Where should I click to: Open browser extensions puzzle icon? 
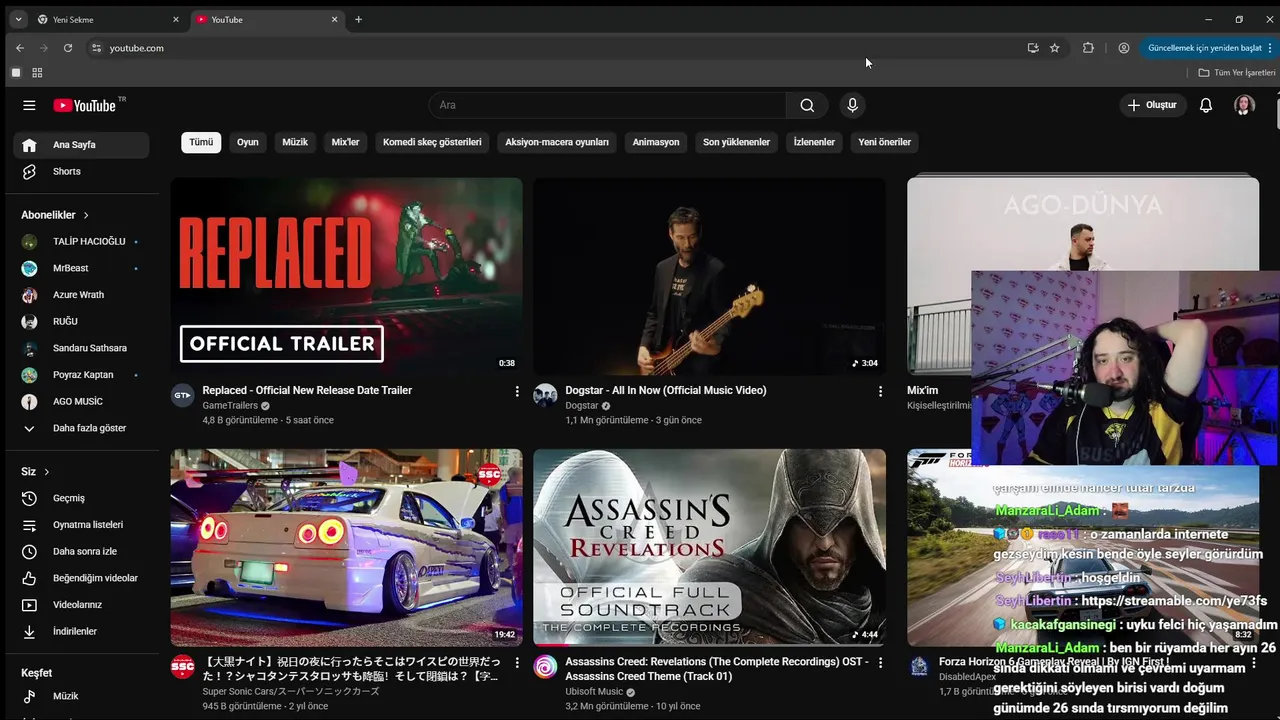(x=1088, y=48)
